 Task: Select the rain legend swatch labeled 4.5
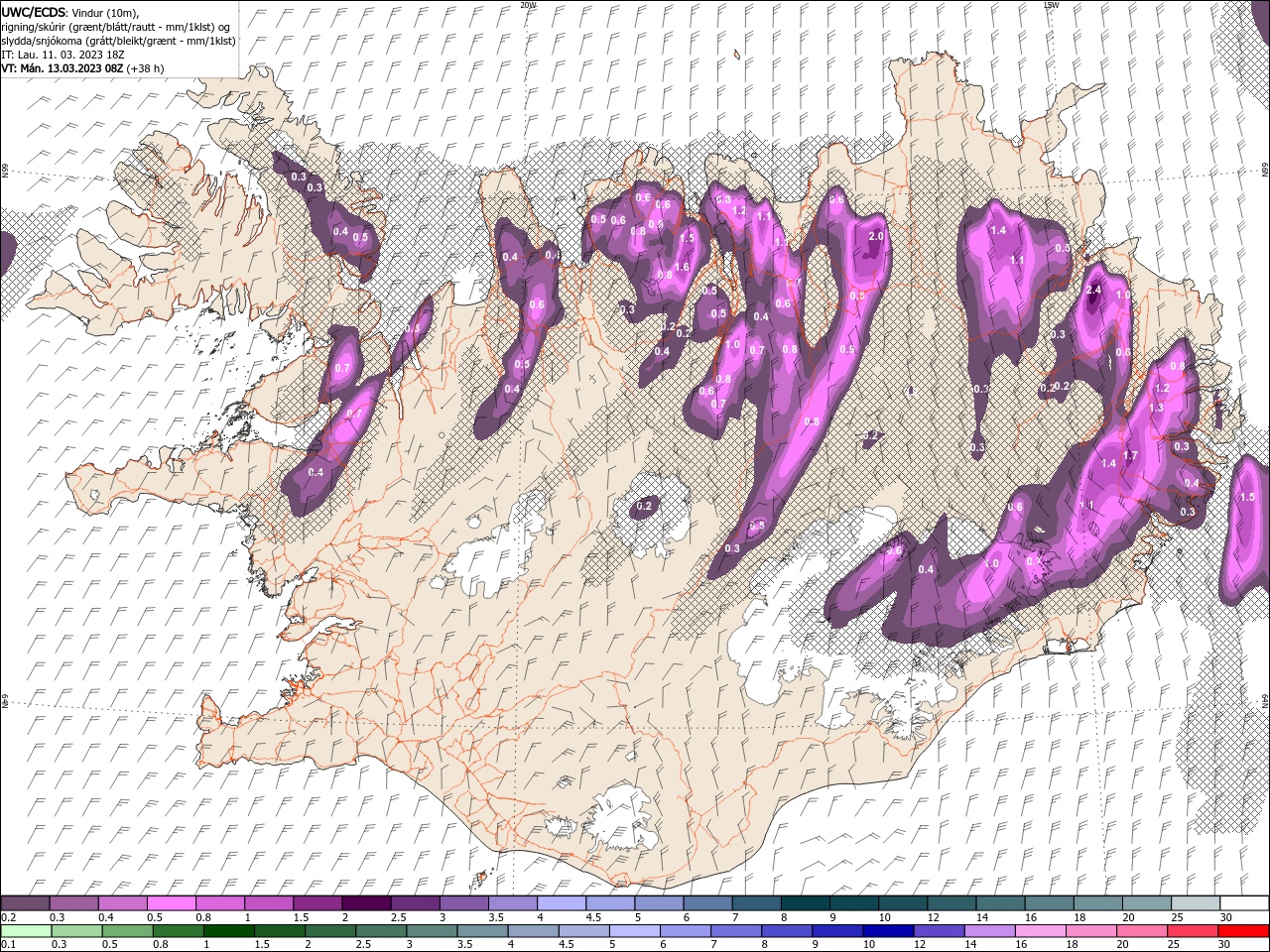pyautogui.click(x=584, y=931)
